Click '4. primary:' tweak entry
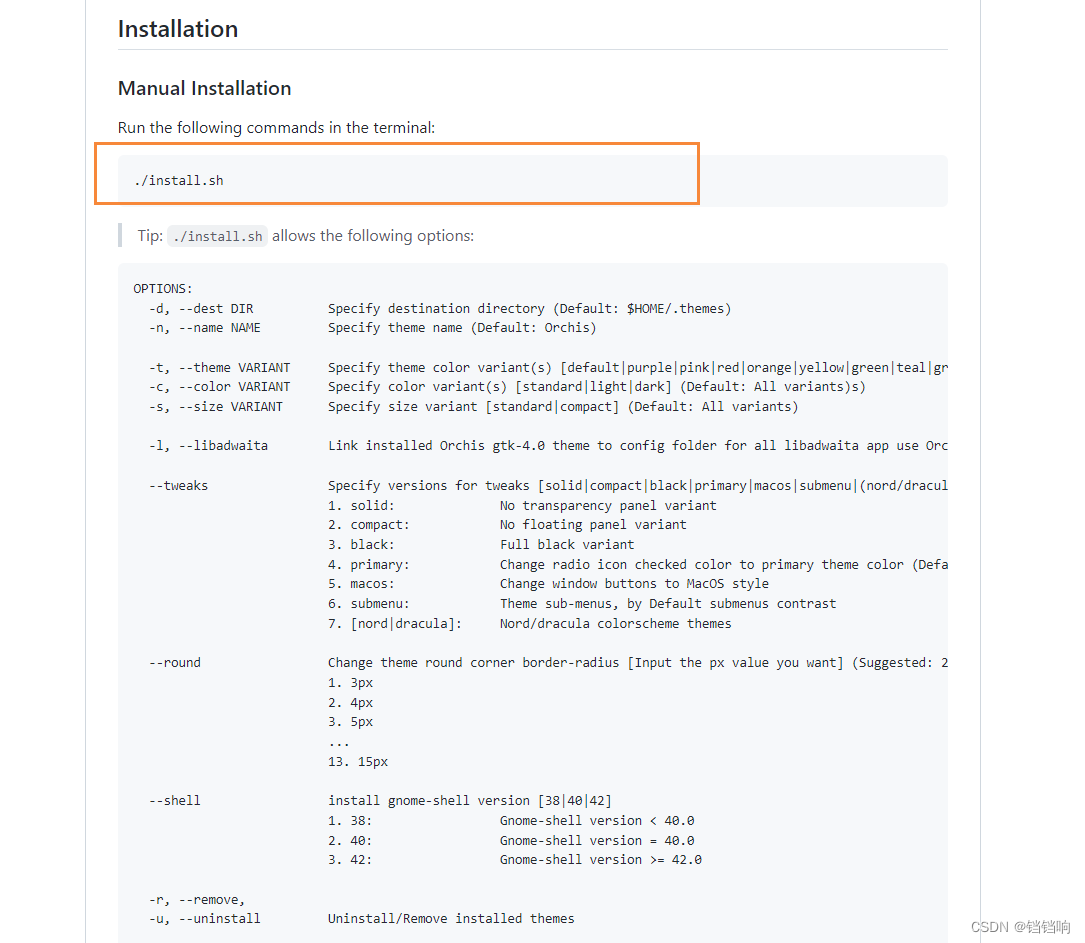The width and height of the screenshot is (1085, 943). click(369, 565)
